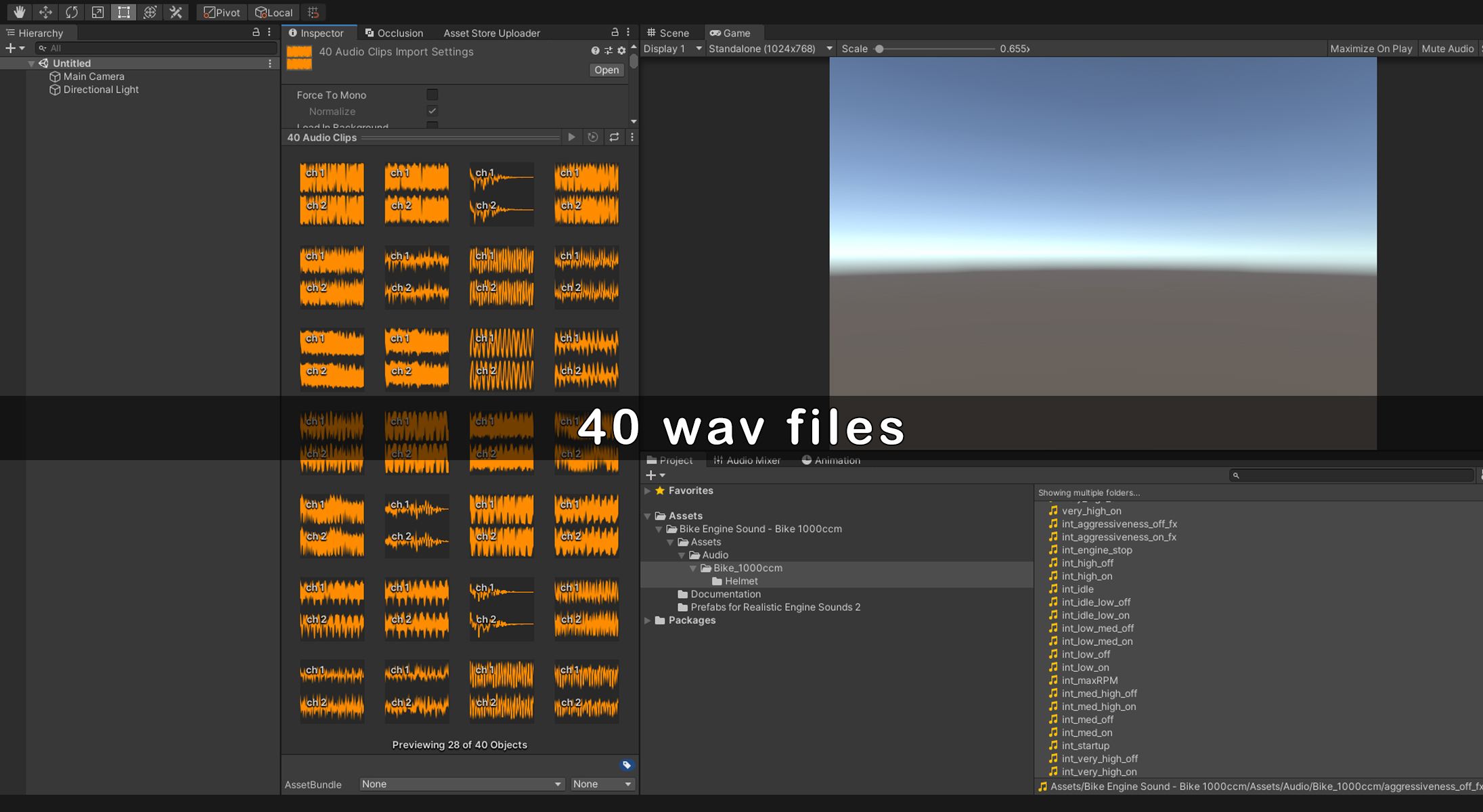Click Maximize On Play button
The width and height of the screenshot is (1483, 812).
pos(1371,49)
